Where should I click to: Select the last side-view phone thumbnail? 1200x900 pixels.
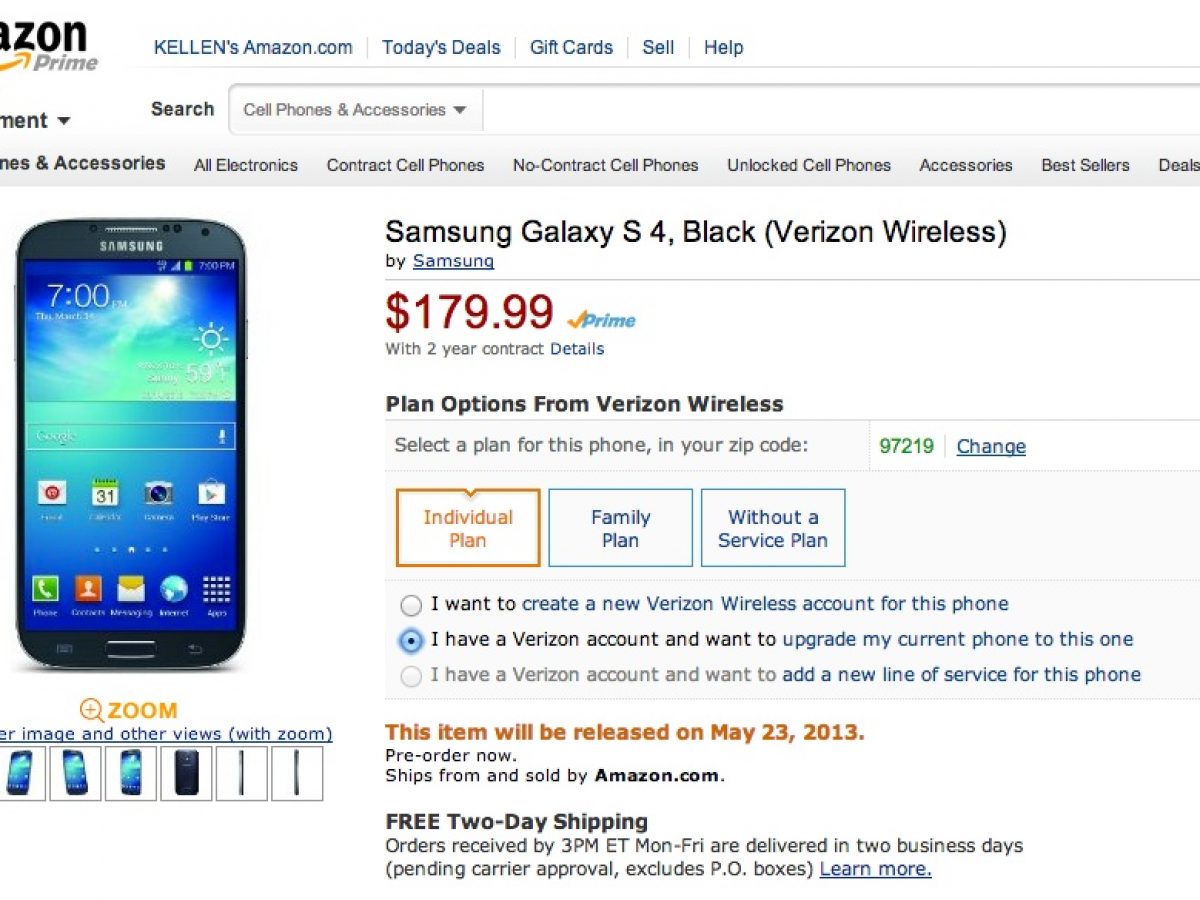tap(297, 773)
